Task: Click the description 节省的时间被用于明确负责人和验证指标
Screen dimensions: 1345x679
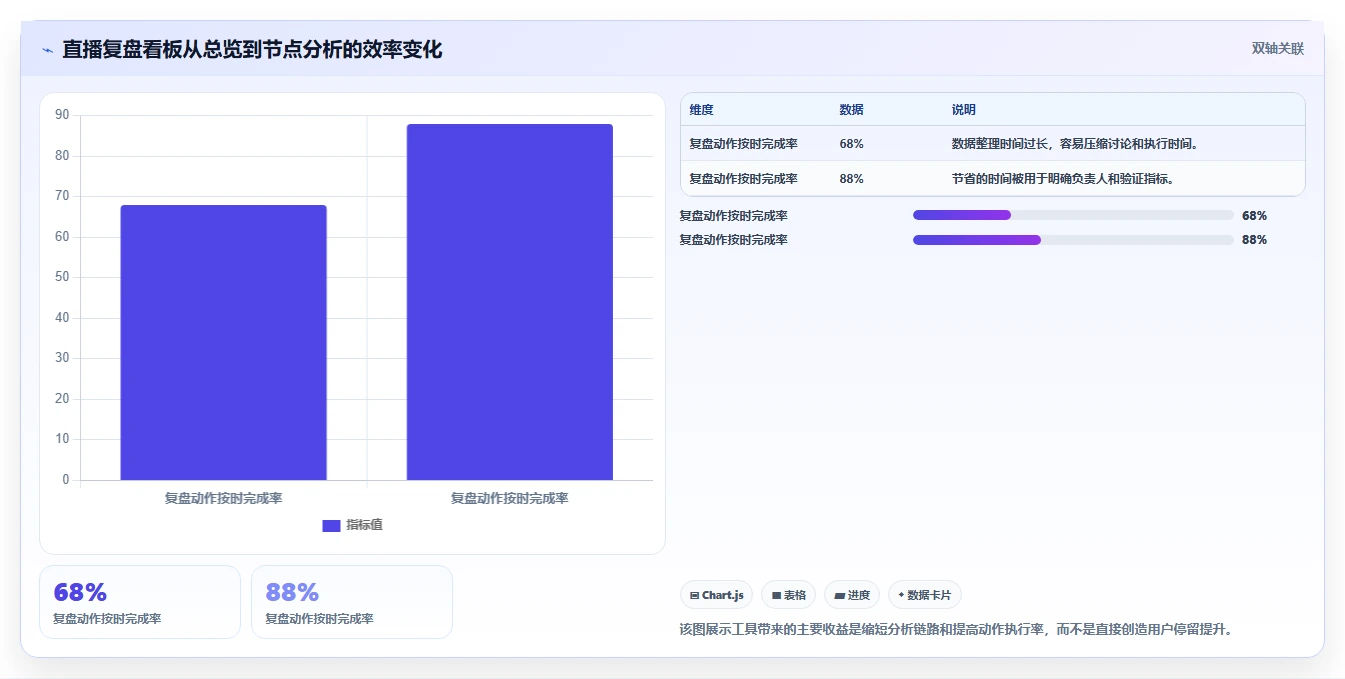Action: coord(1062,179)
